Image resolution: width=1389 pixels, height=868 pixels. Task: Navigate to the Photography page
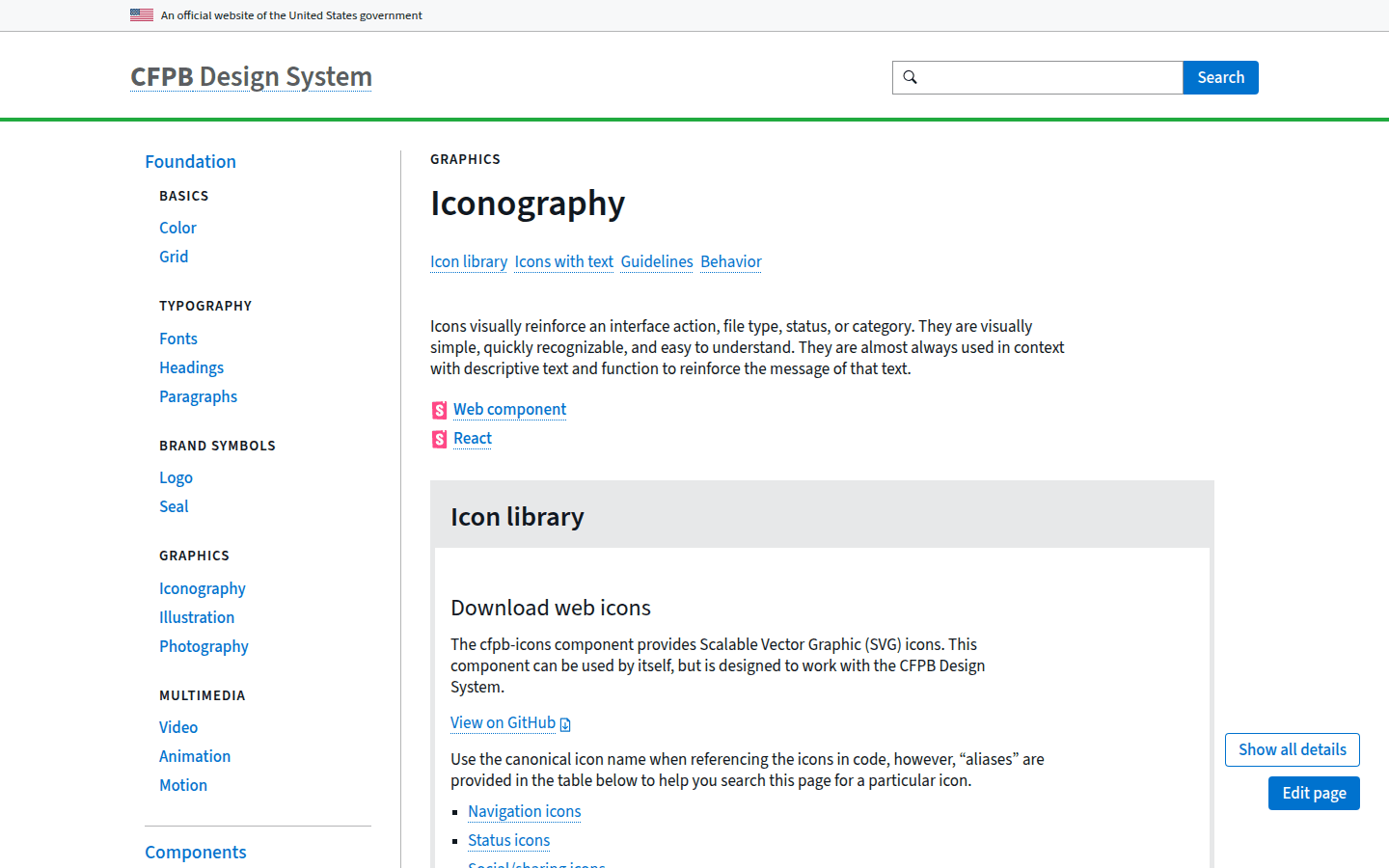204,646
